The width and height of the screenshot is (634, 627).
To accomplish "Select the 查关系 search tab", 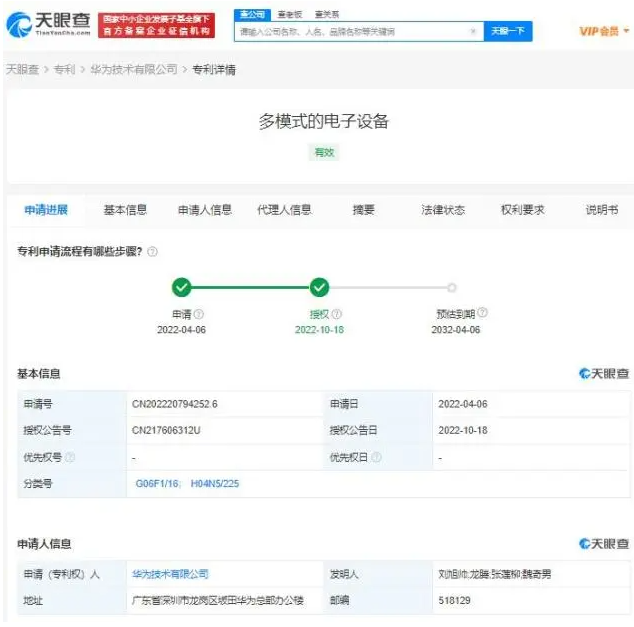I will pos(327,15).
